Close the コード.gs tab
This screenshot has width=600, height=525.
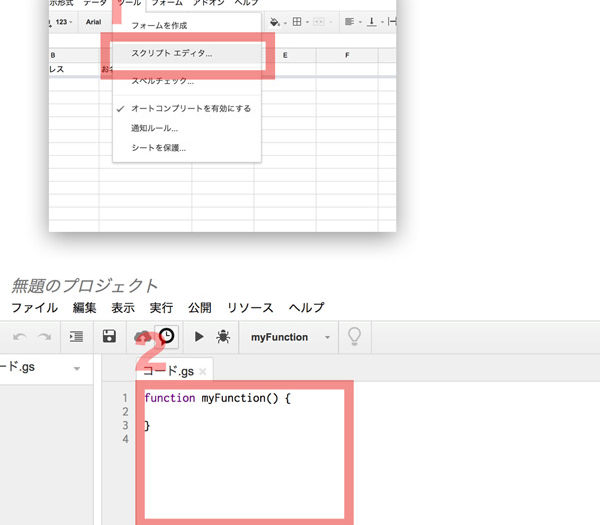click(203, 371)
